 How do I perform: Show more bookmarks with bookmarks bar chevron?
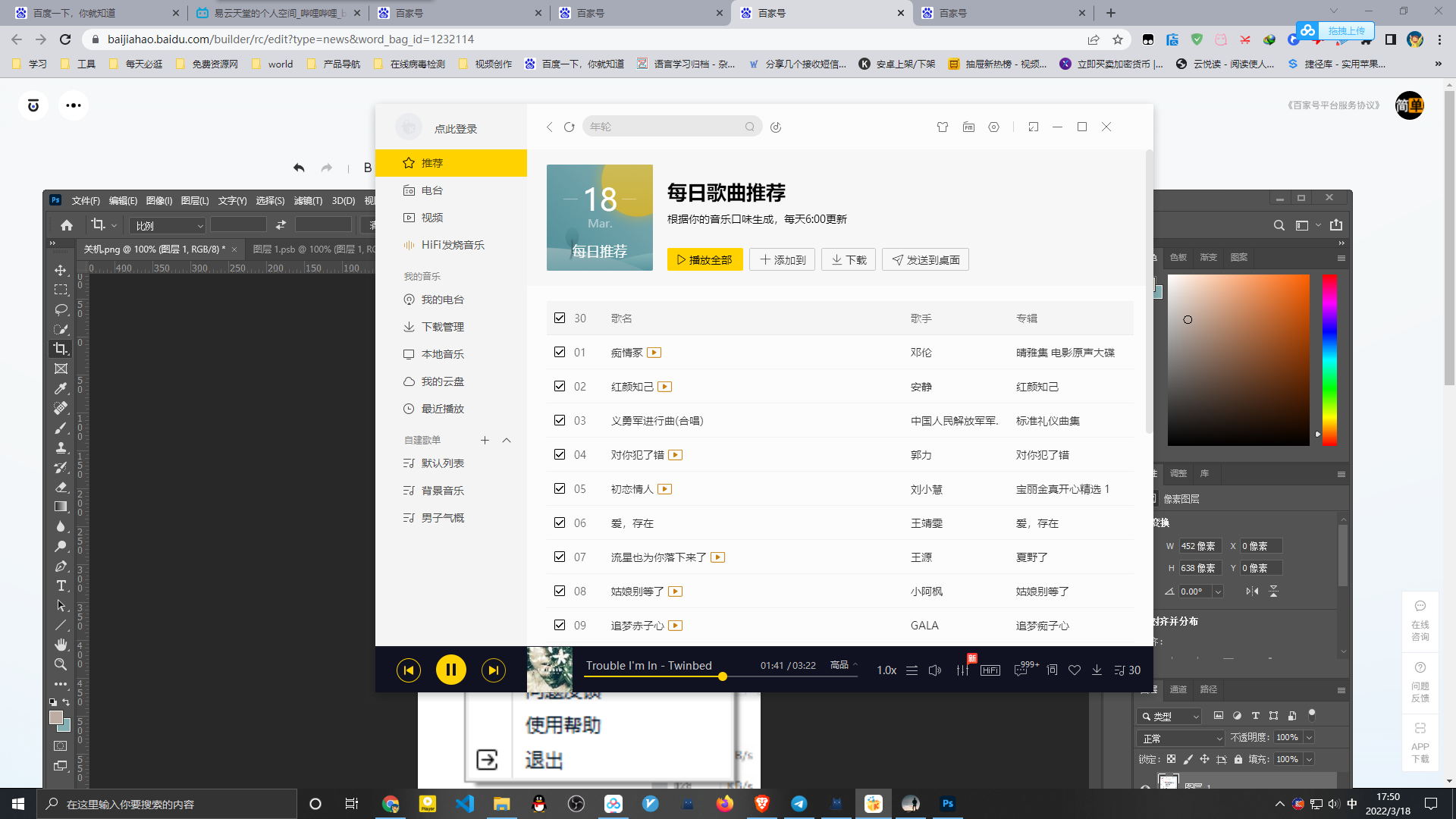1439,64
